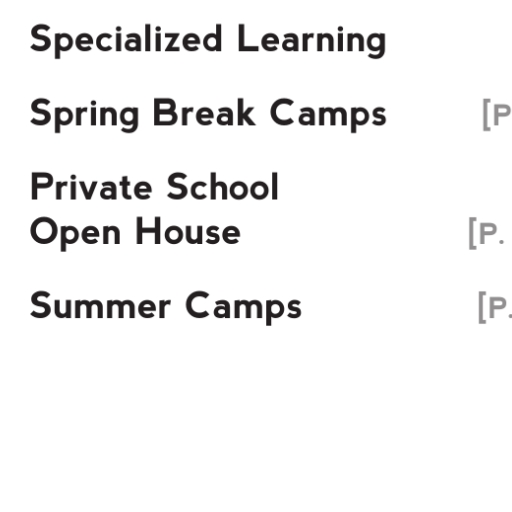Select the 'Private School' text line
Image resolution: width=512 pixels, height=512 pixels.
(154, 186)
